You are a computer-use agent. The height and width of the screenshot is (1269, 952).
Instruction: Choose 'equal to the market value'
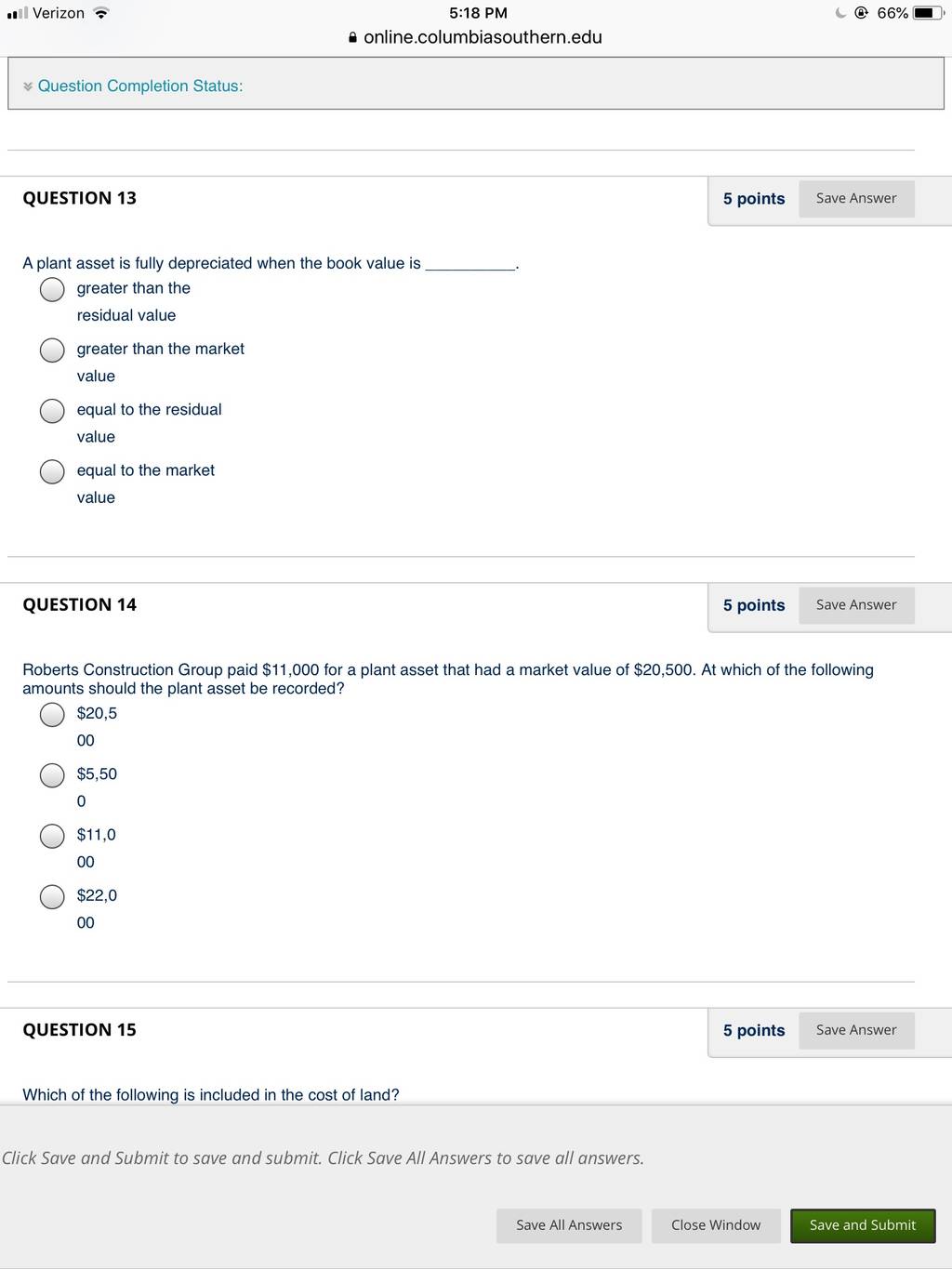pyautogui.click(x=52, y=471)
